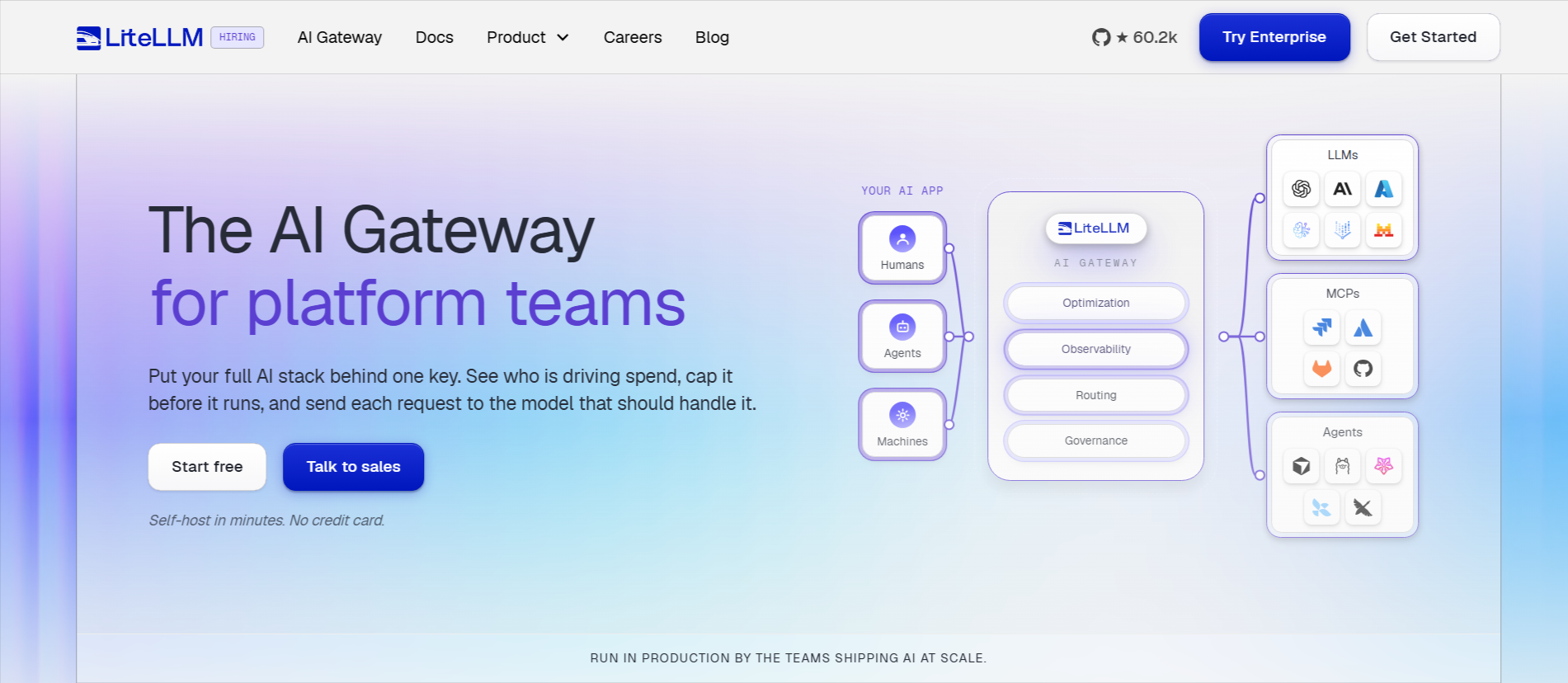Visit the Blog from the navbar

pyautogui.click(x=712, y=37)
